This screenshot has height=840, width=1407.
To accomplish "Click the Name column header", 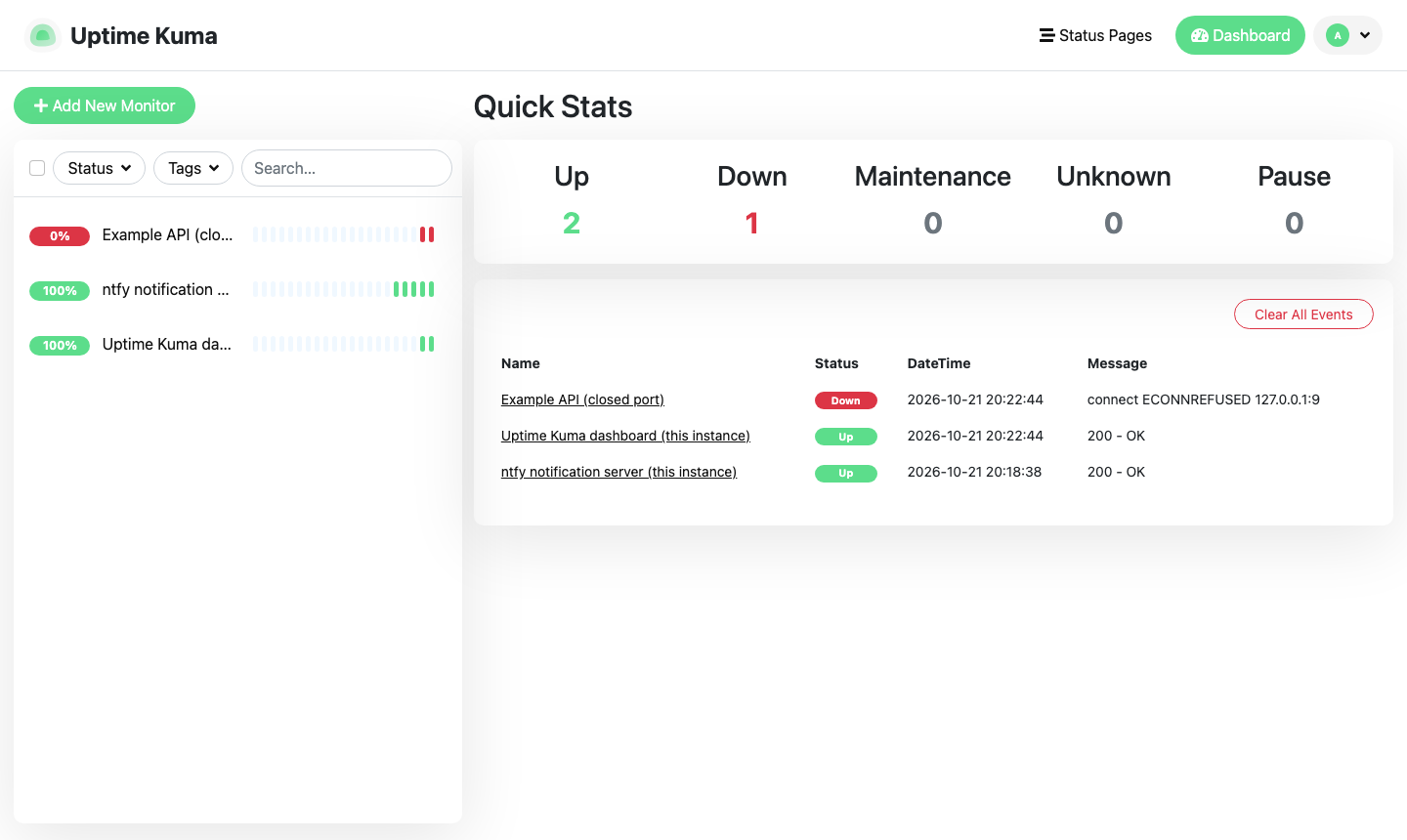I will [521, 363].
